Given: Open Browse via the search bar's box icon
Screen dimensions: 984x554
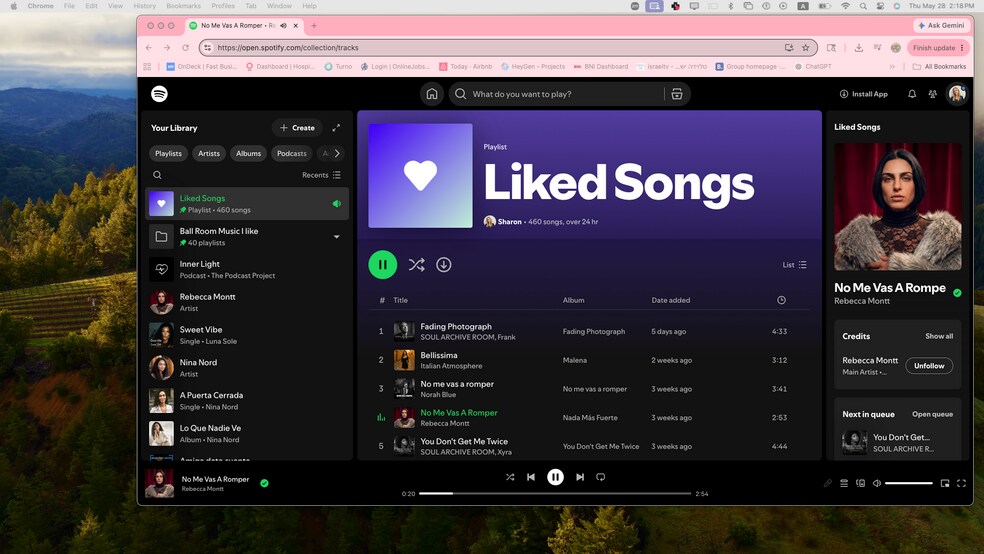Looking at the screenshot, I should point(676,94).
